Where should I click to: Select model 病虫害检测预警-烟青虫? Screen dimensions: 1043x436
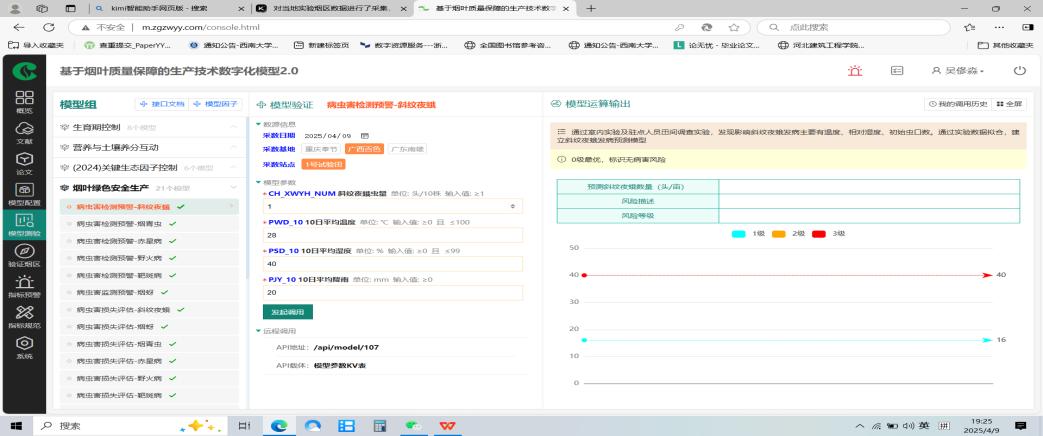coord(149,224)
